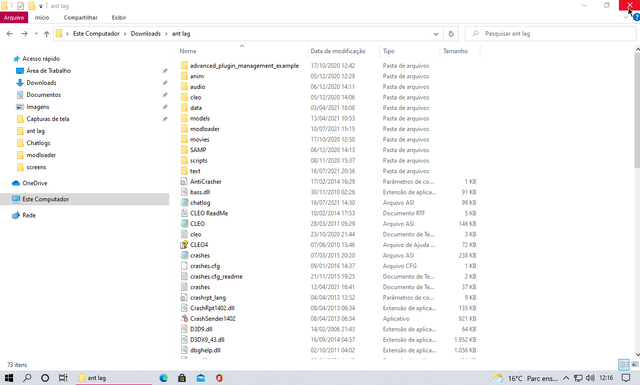Image resolution: width=640 pixels, height=385 pixels.
Task: Open the Windows Start menu
Action: tap(9, 378)
